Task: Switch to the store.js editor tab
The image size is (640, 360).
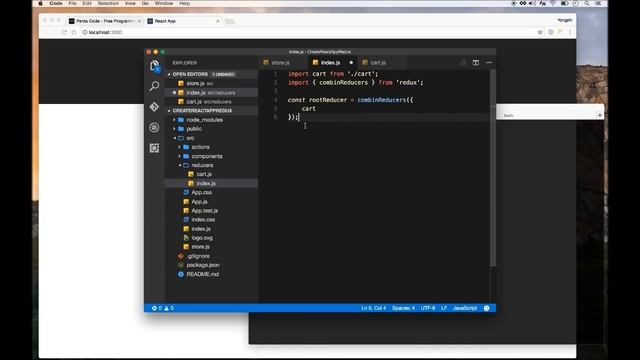Action: pos(281,62)
